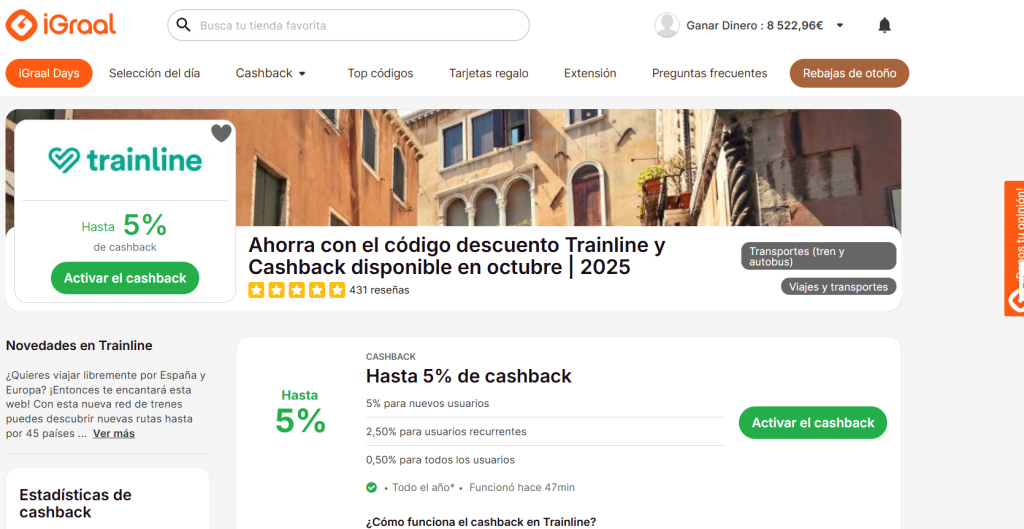Click the search magnifier icon
1024x529 pixels.
(184, 25)
